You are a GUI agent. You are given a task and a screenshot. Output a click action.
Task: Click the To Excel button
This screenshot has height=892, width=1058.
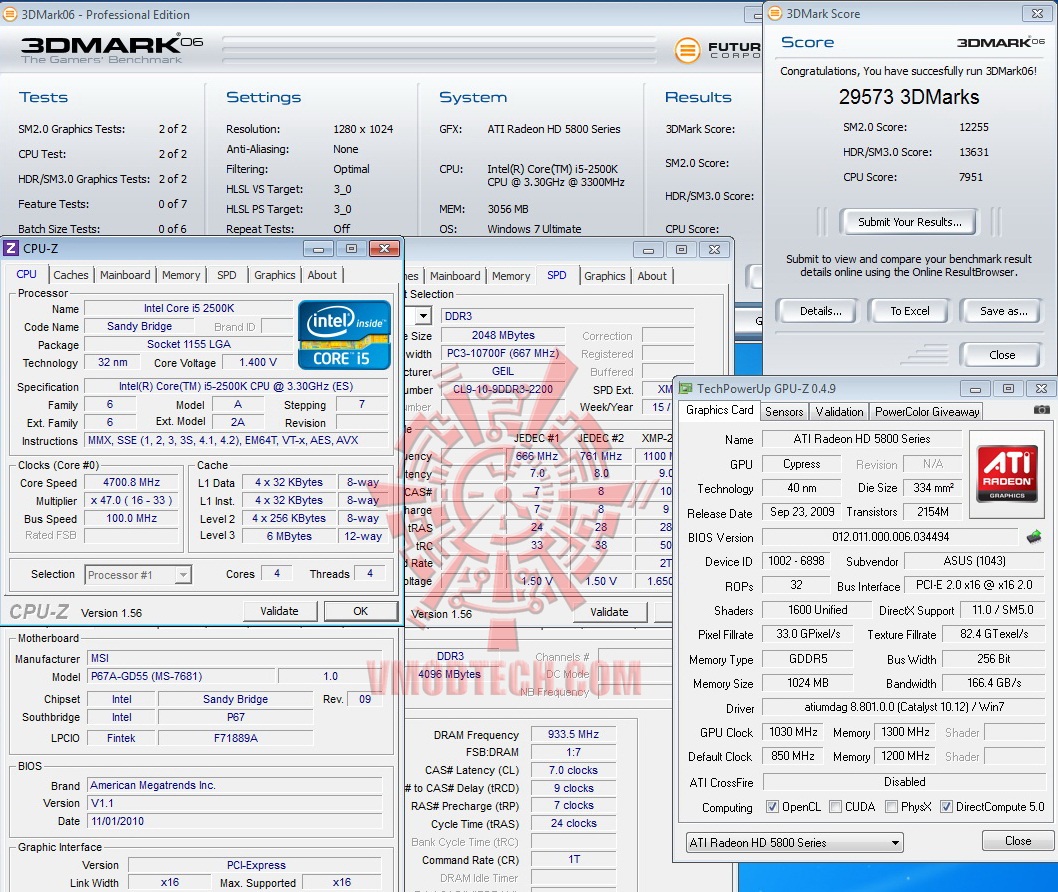(909, 311)
